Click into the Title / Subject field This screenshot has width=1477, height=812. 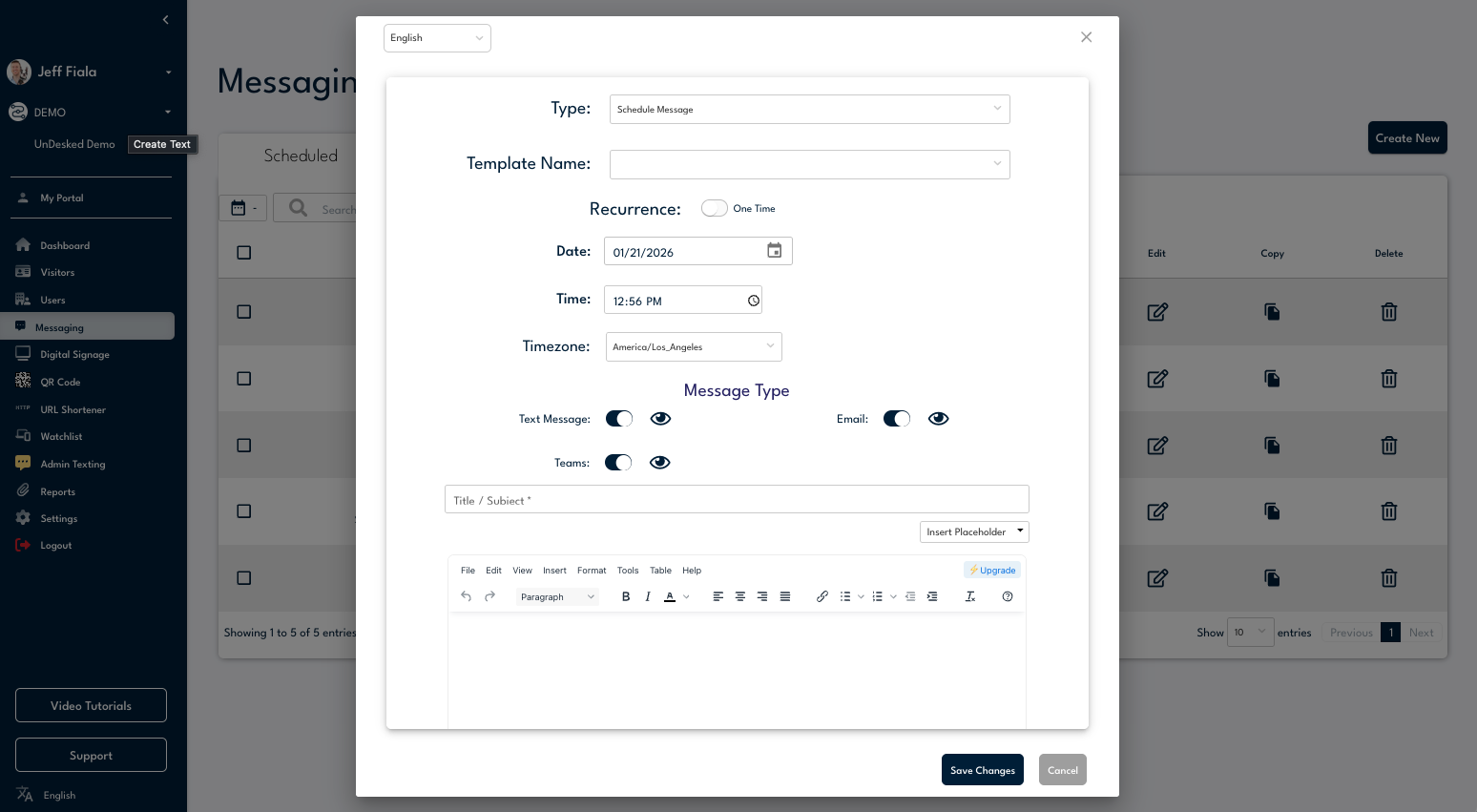(x=737, y=500)
